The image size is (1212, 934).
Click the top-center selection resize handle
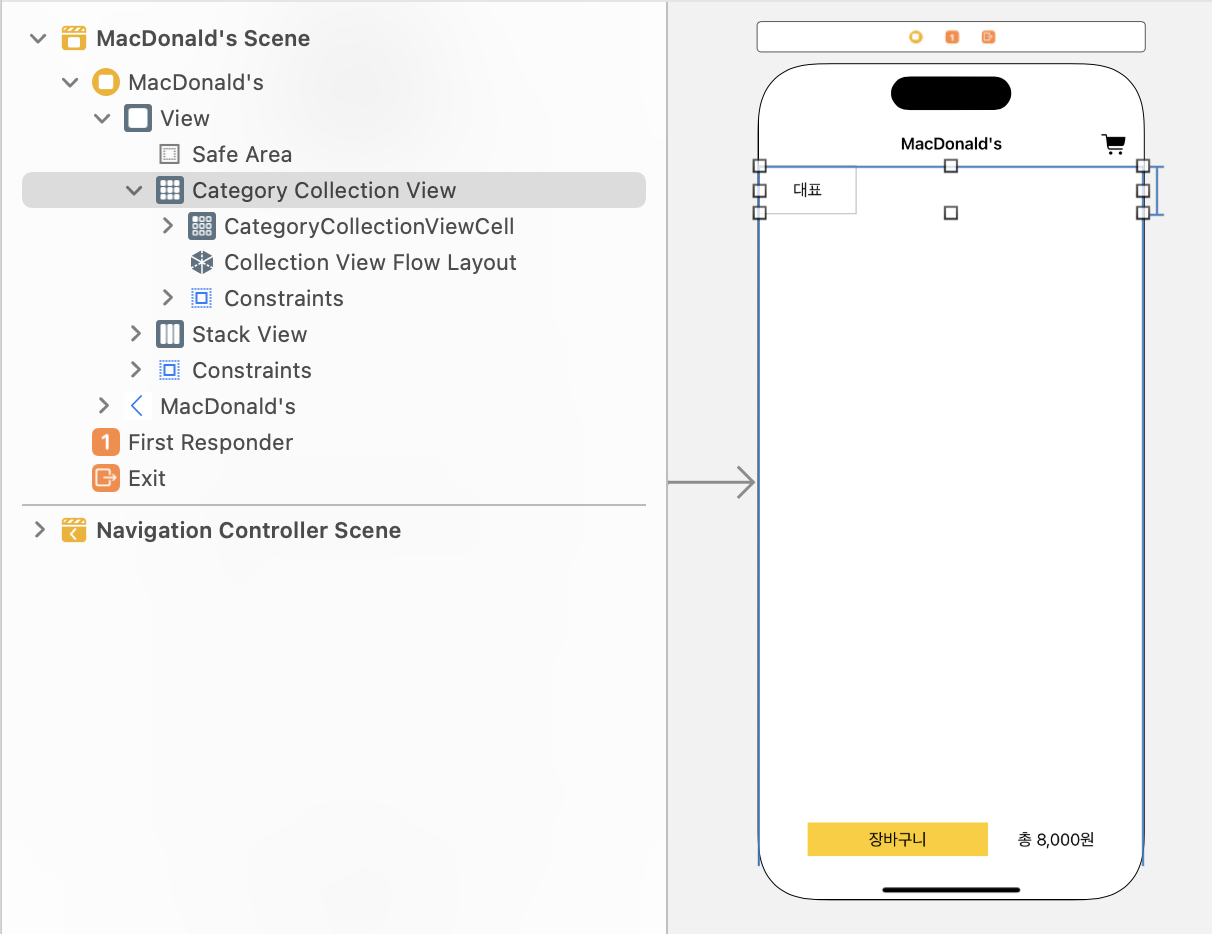(x=951, y=166)
